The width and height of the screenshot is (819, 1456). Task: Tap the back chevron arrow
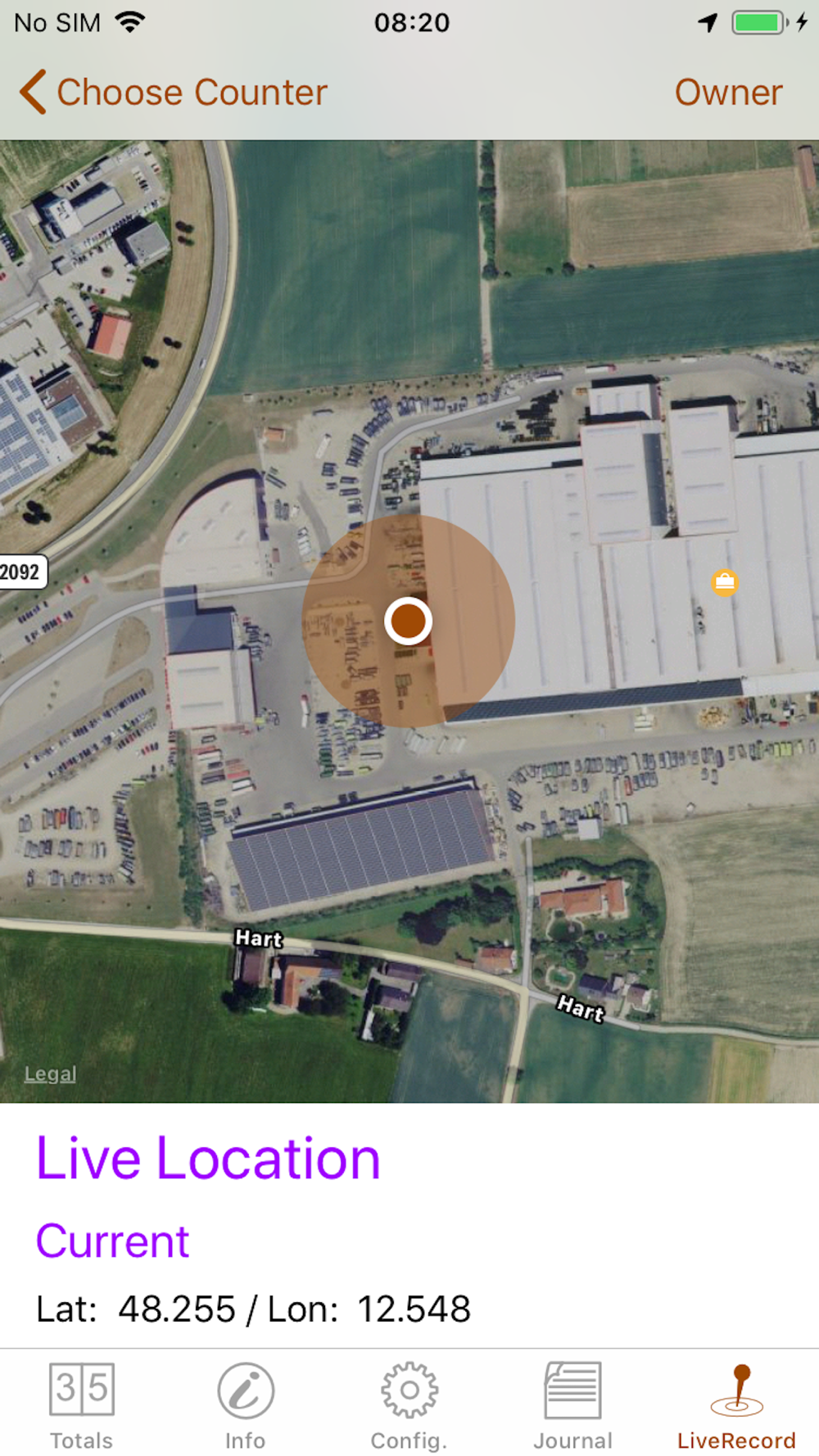pos(33,92)
